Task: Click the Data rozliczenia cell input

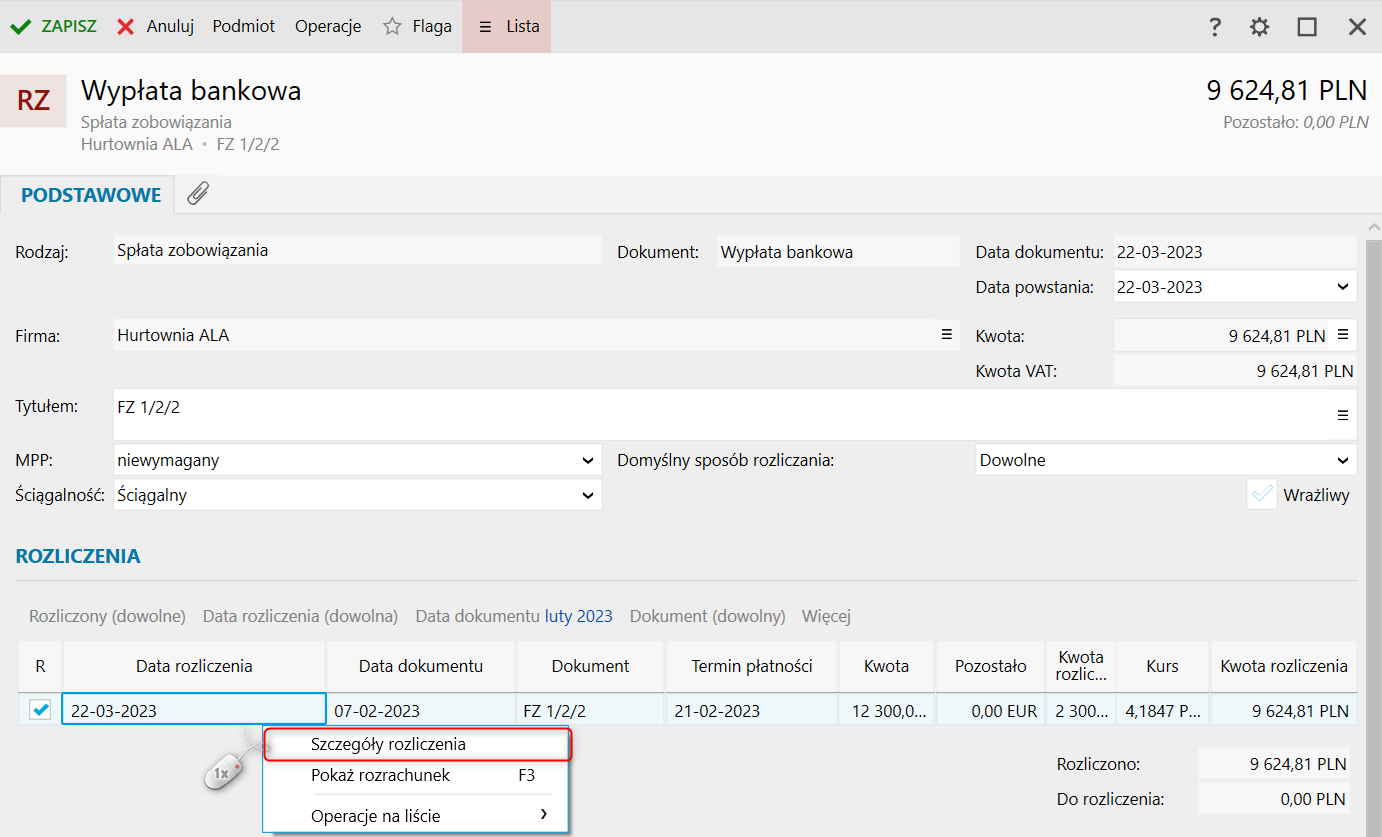Action: 193,711
